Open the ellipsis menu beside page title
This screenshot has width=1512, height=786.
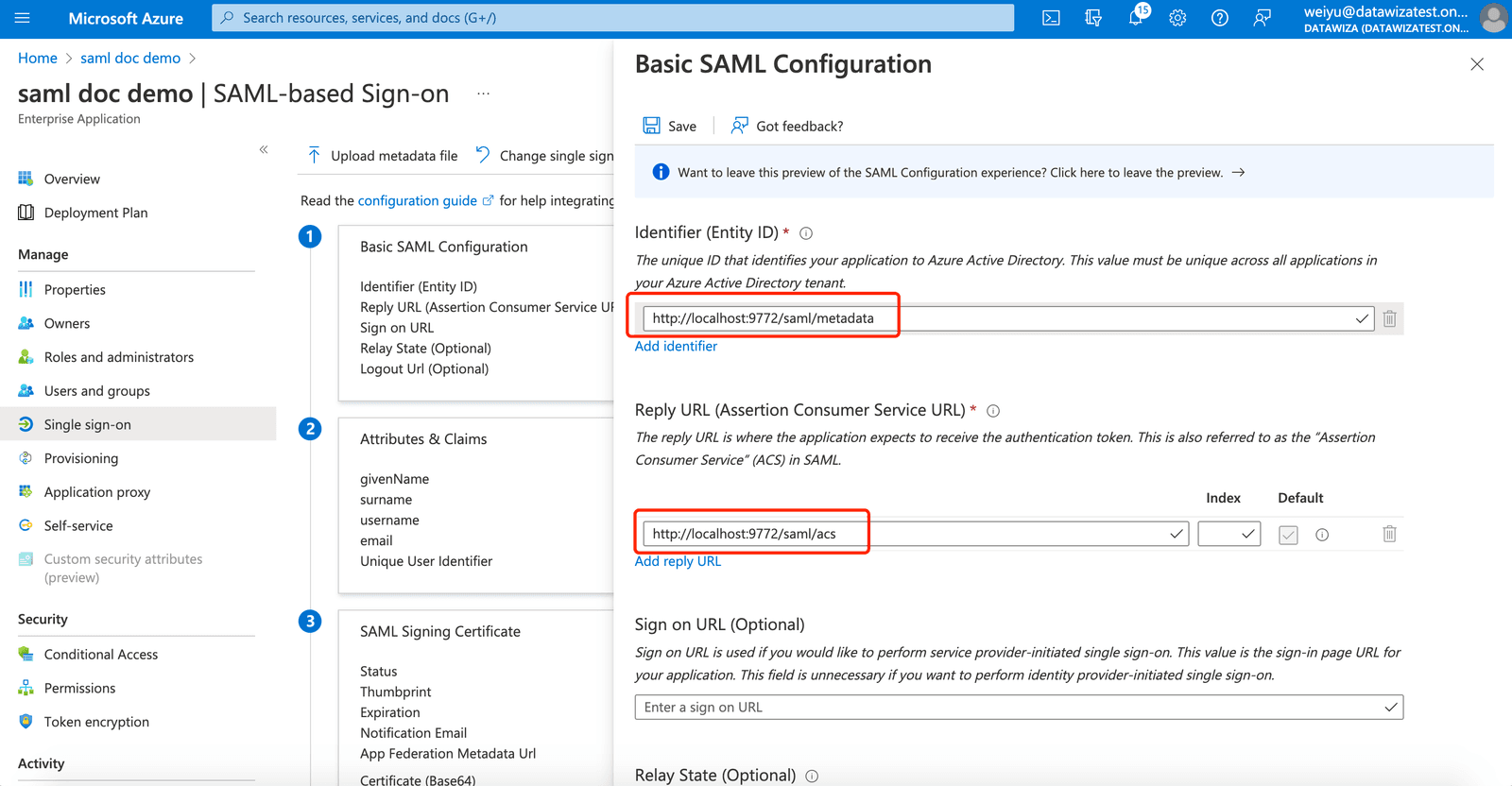(x=484, y=94)
